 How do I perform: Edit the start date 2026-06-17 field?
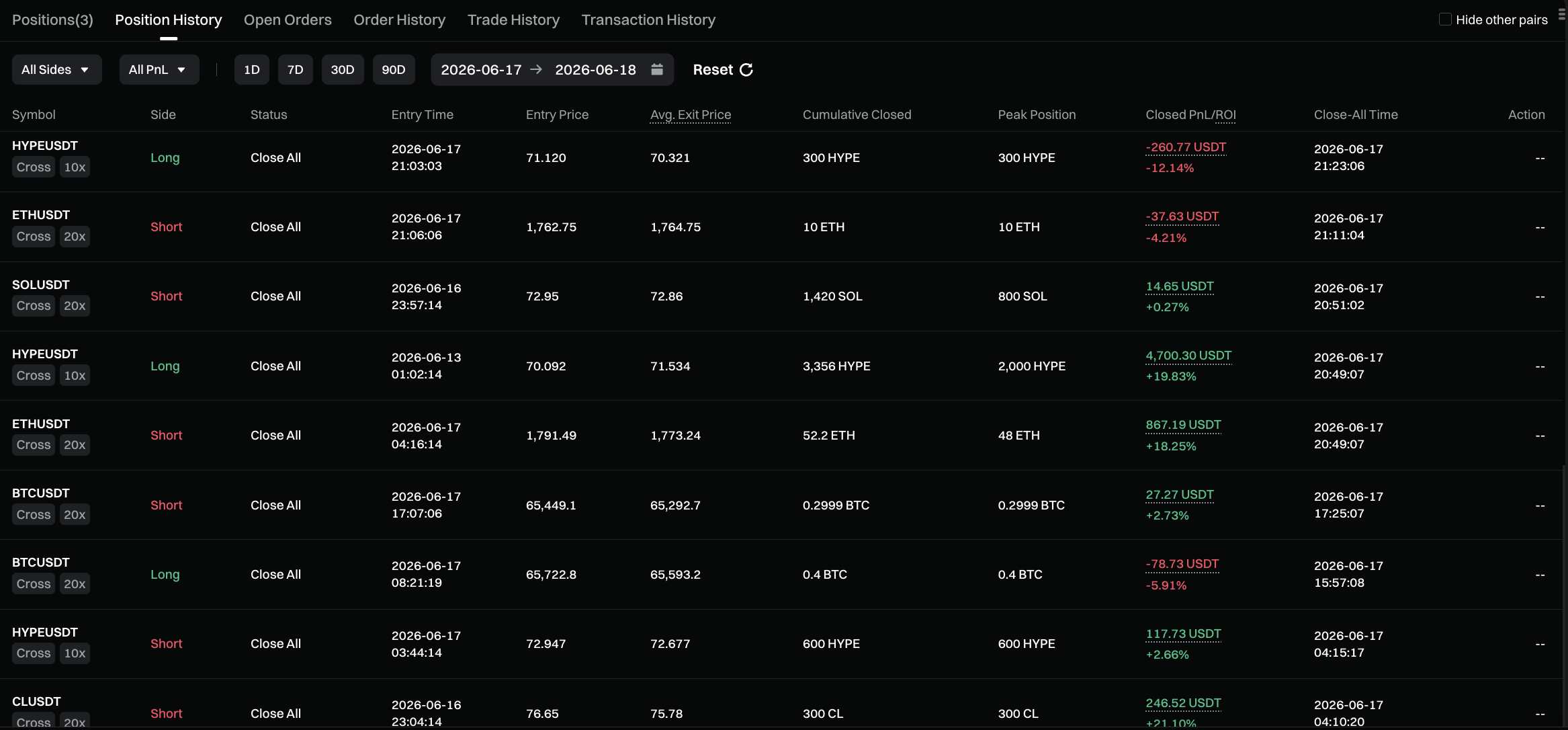click(481, 70)
